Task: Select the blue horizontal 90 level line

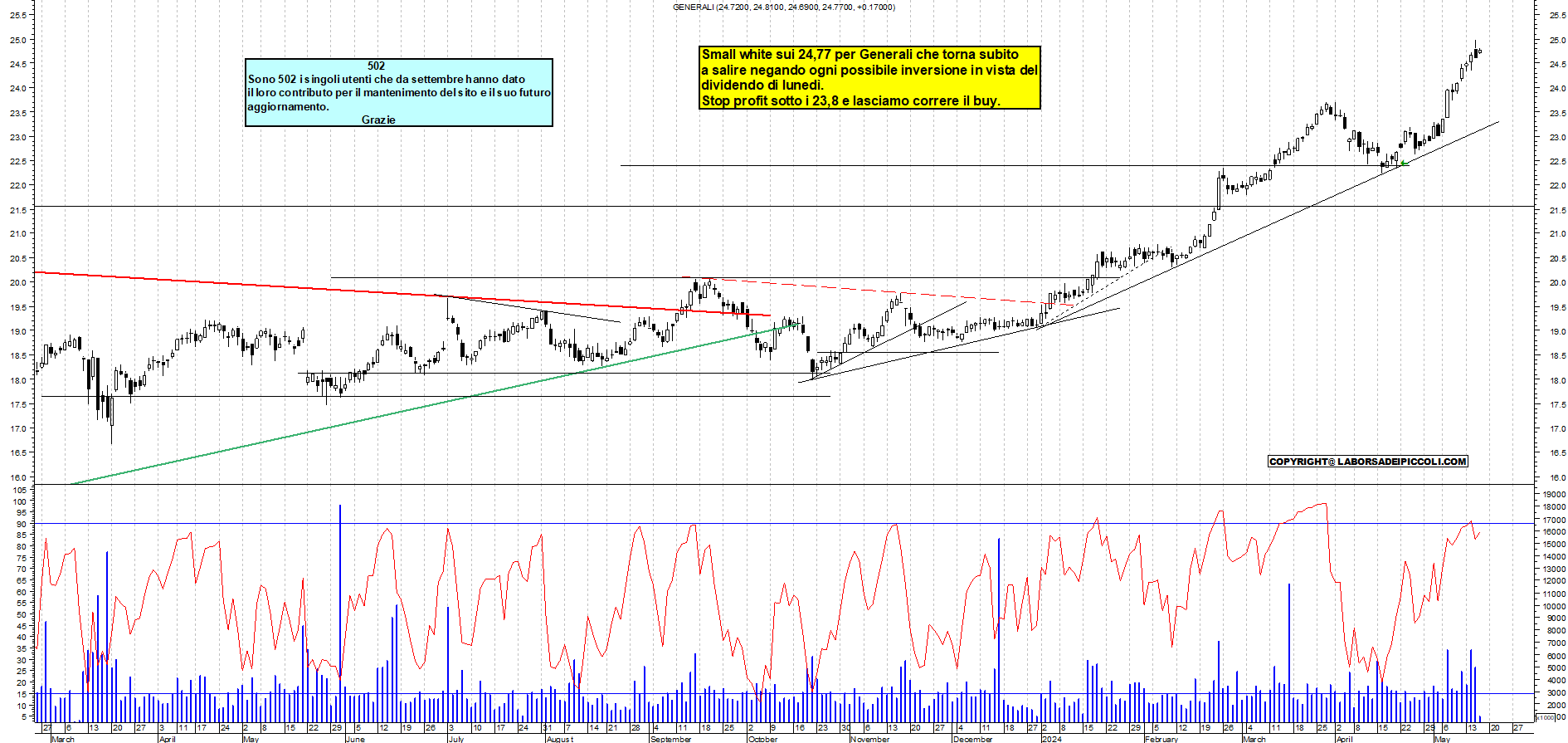Action: (x=784, y=524)
